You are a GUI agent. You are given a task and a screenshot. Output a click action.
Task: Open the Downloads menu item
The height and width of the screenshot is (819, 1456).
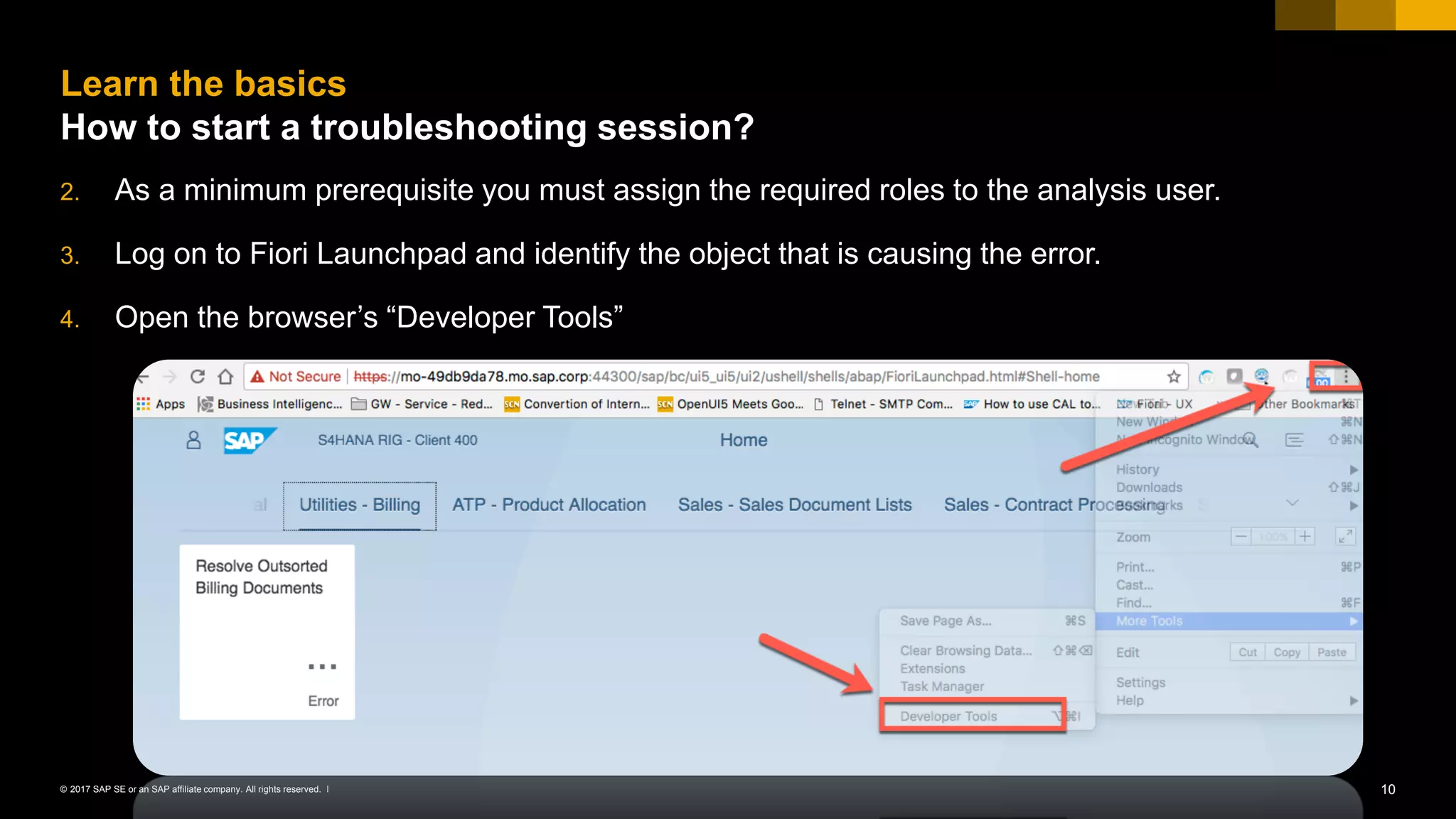click(x=1228, y=488)
